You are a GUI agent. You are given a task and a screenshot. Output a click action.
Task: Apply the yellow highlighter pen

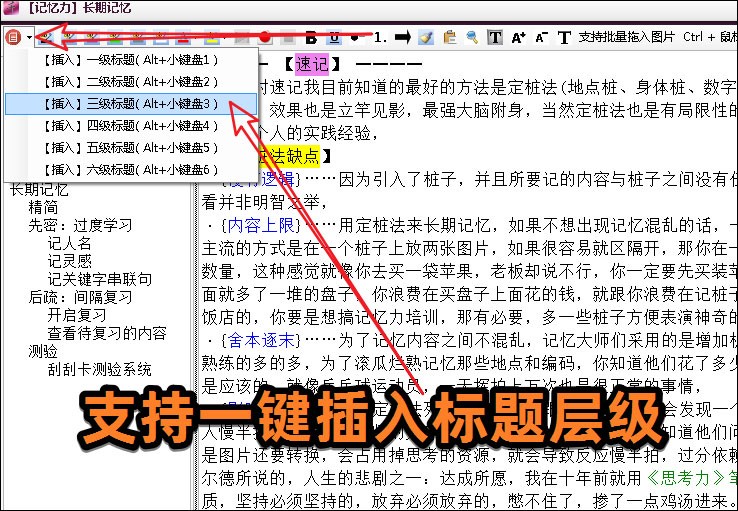tap(211, 37)
